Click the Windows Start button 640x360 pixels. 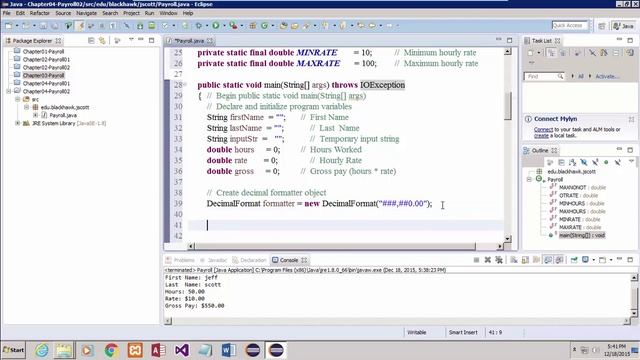(13, 350)
